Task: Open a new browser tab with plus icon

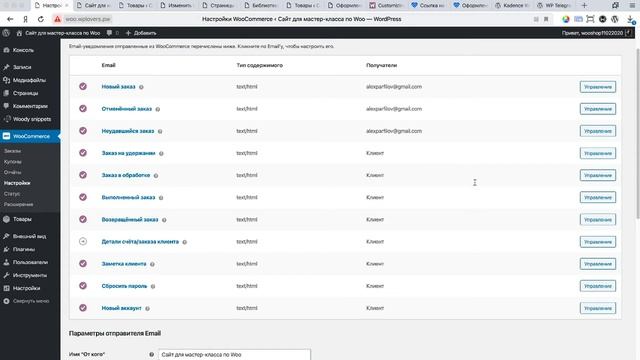Action: pos(584,5)
